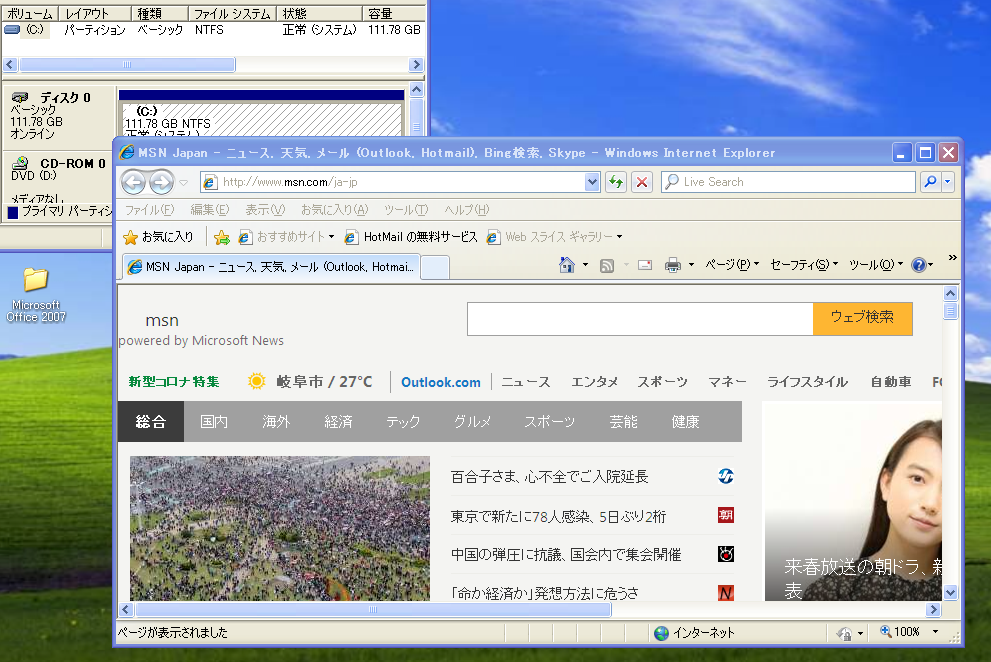Click the Help question mark icon

click(x=919, y=265)
